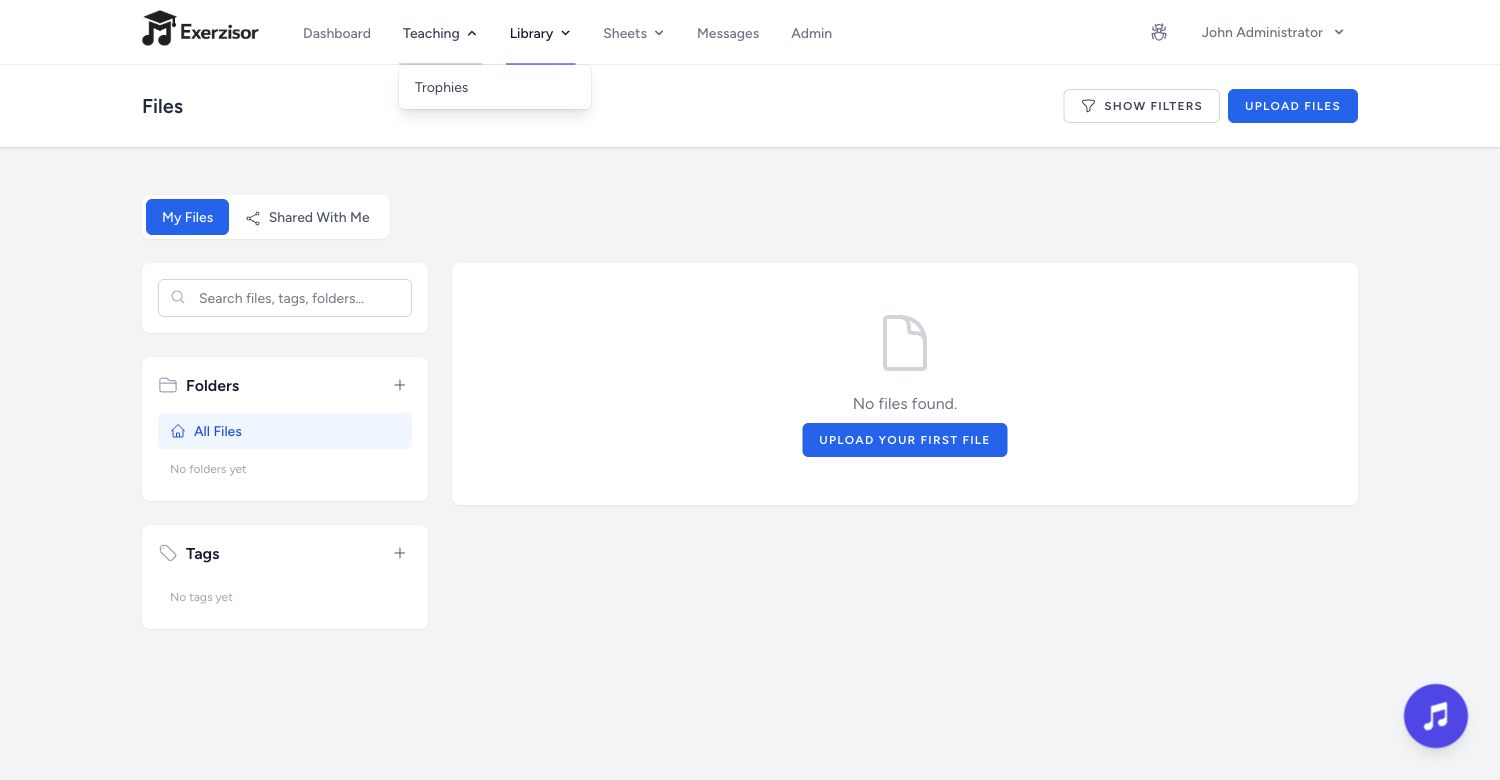Click the "No folders yet" text
Viewport: 1500px width, 780px height.
point(208,469)
